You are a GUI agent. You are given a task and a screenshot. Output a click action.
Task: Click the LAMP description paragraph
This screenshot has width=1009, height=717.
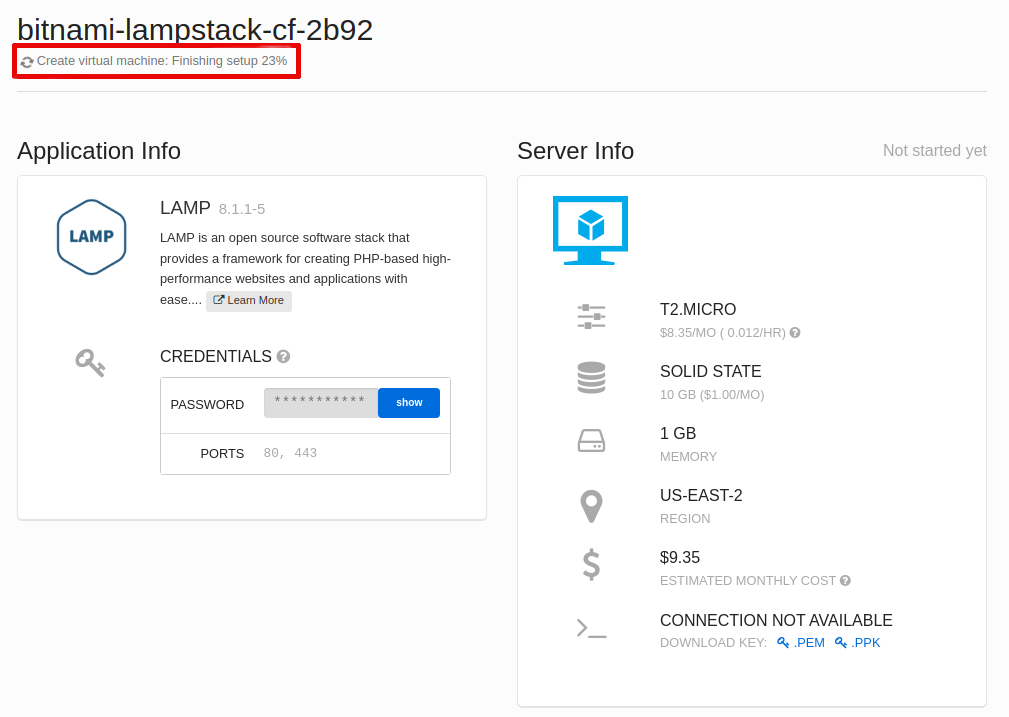(x=306, y=268)
